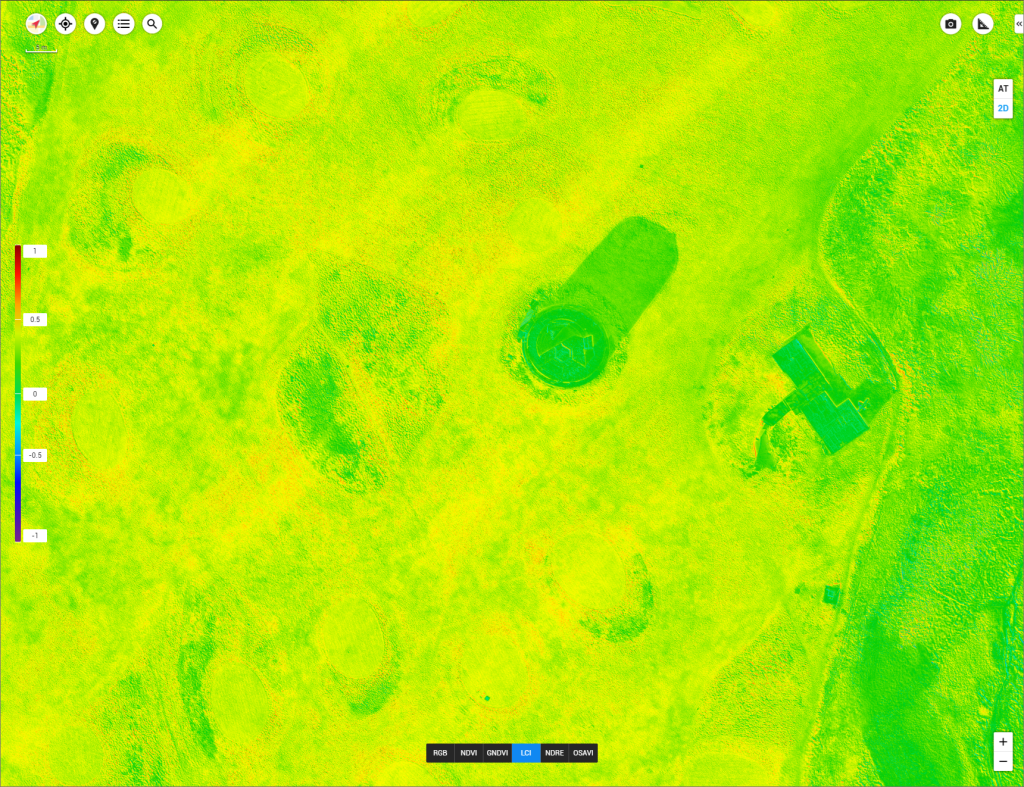Select the active LCI index tab
The height and width of the screenshot is (787, 1024).
tap(526, 753)
